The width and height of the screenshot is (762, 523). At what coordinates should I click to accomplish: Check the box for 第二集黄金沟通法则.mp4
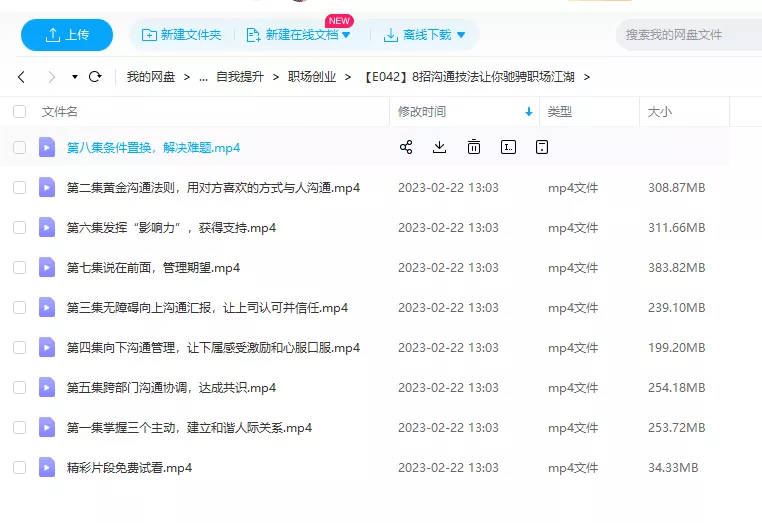tap(20, 188)
